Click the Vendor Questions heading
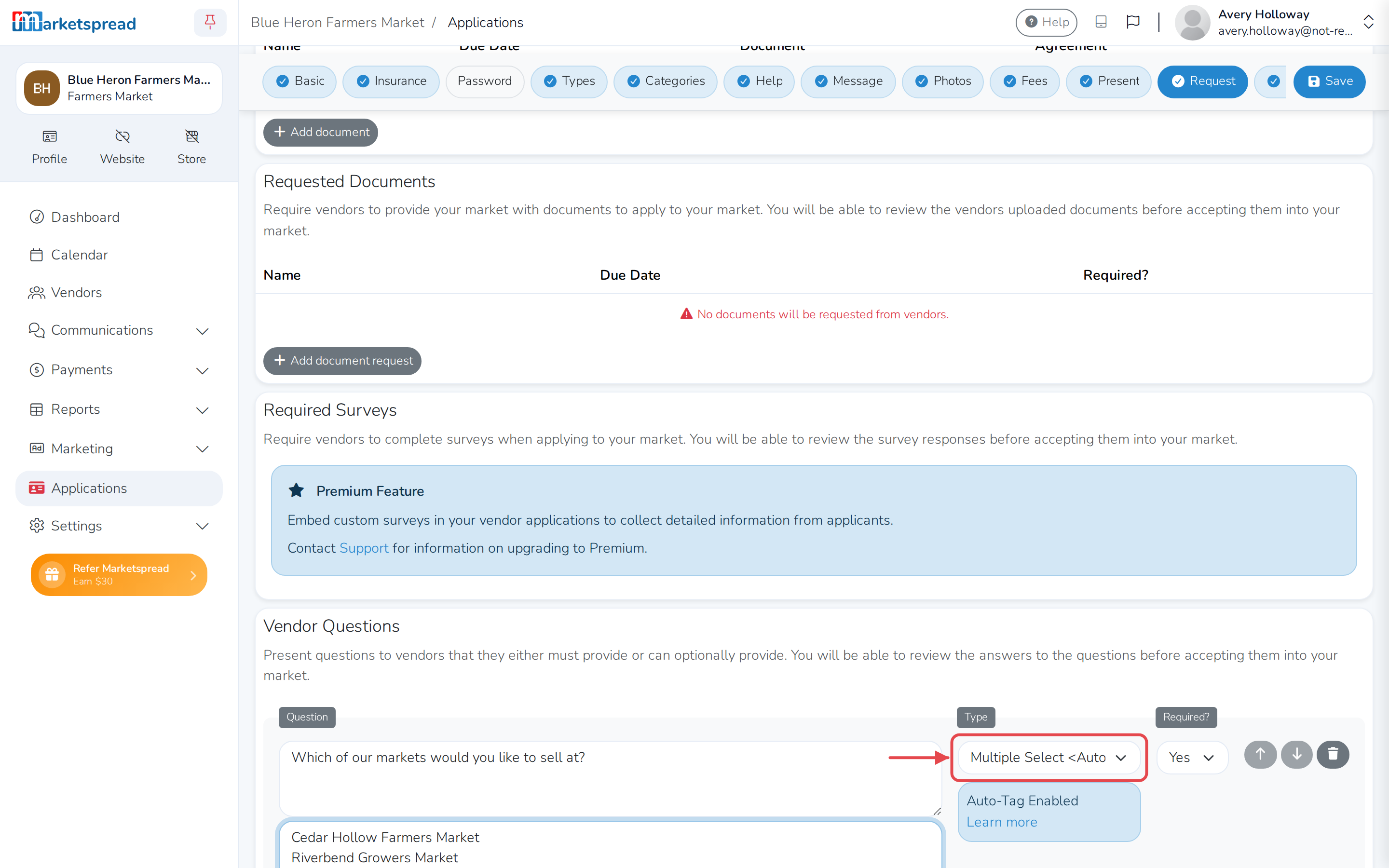Screen dimensions: 1389x868 tap(331, 626)
